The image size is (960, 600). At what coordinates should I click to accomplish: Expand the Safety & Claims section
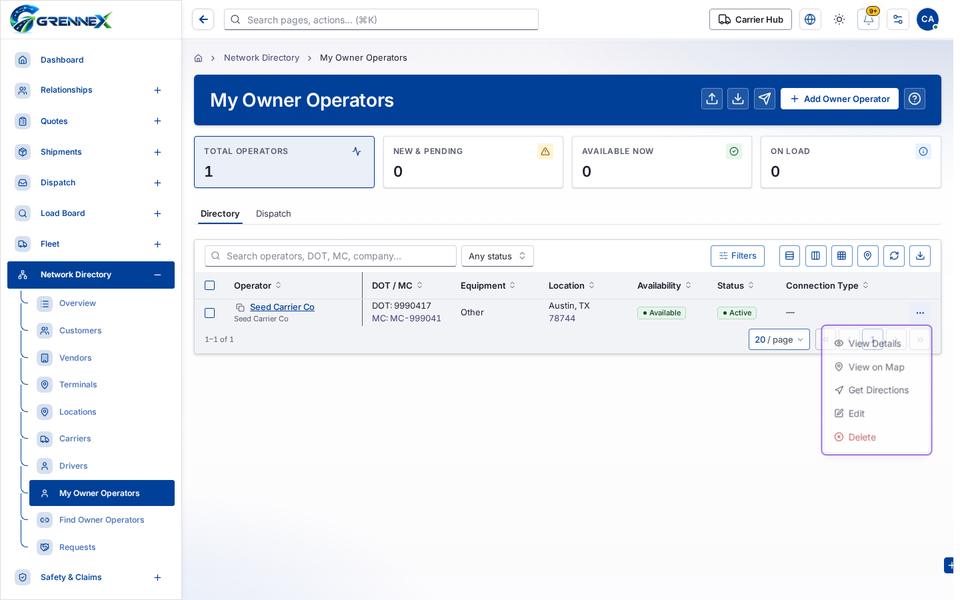[x=157, y=577]
